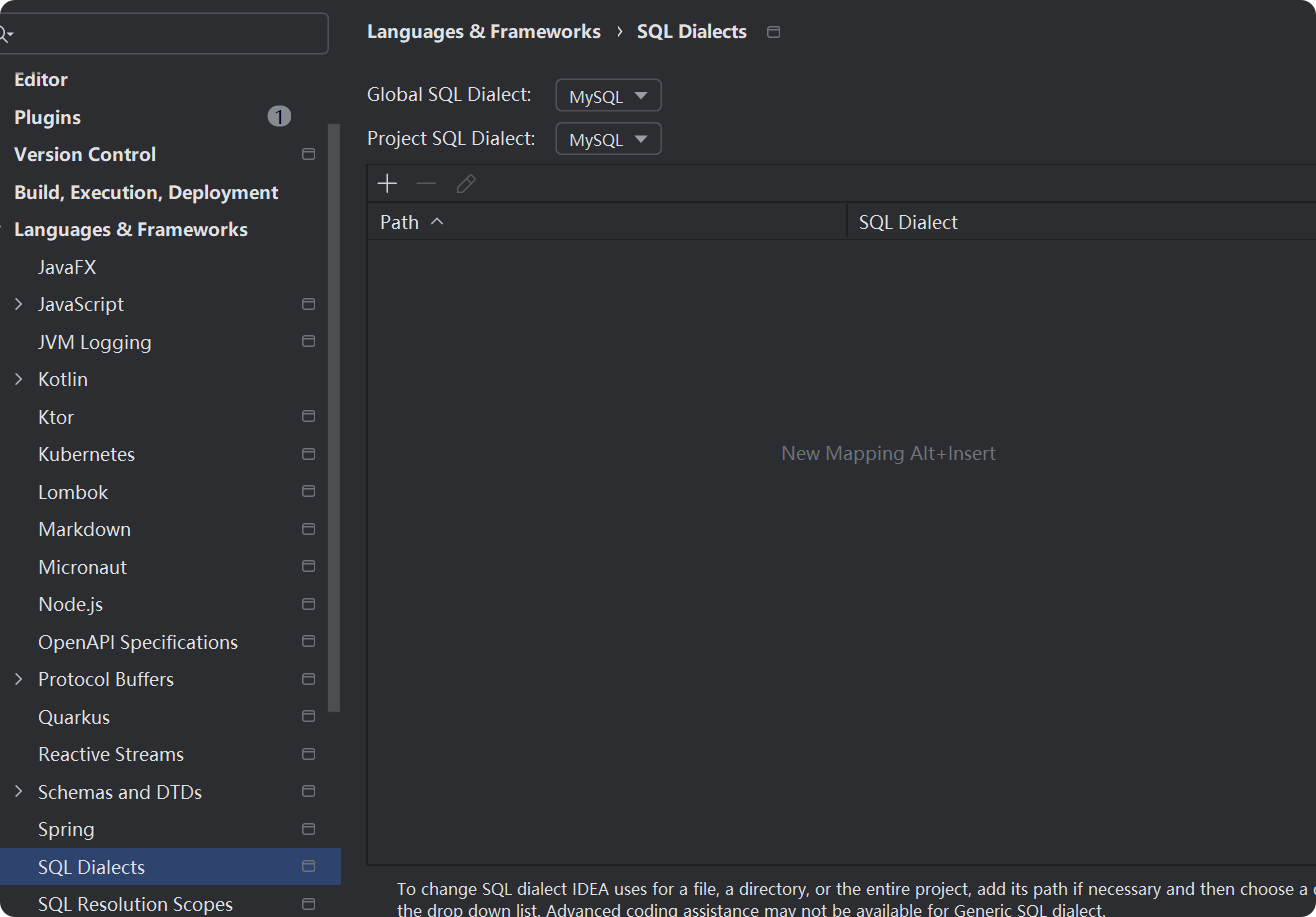Navigate to Plugins via the breadcrumb sidebar entry
The width and height of the screenshot is (1316, 917).
click(47, 117)
